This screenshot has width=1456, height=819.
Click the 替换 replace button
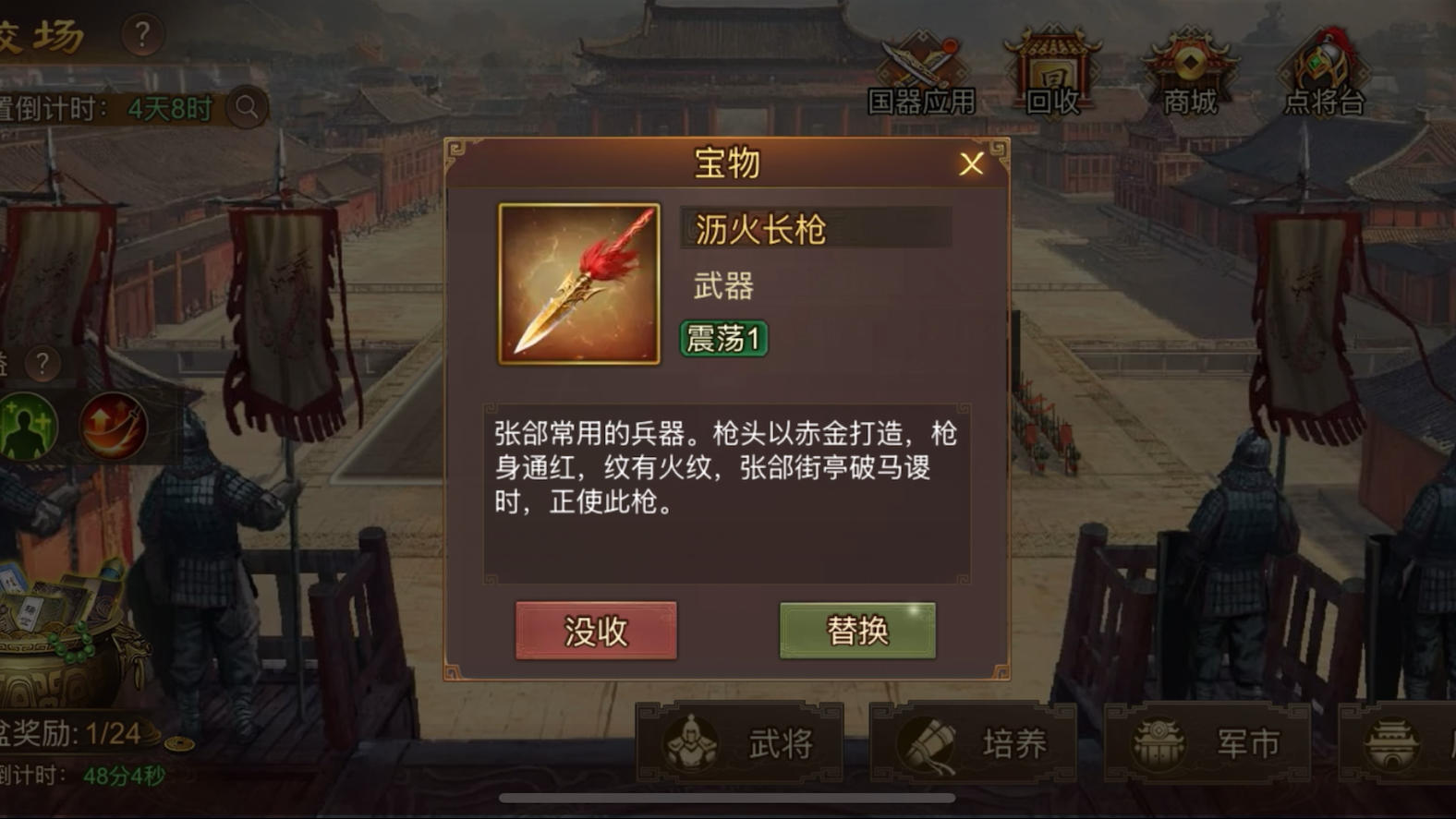(857, 631)
